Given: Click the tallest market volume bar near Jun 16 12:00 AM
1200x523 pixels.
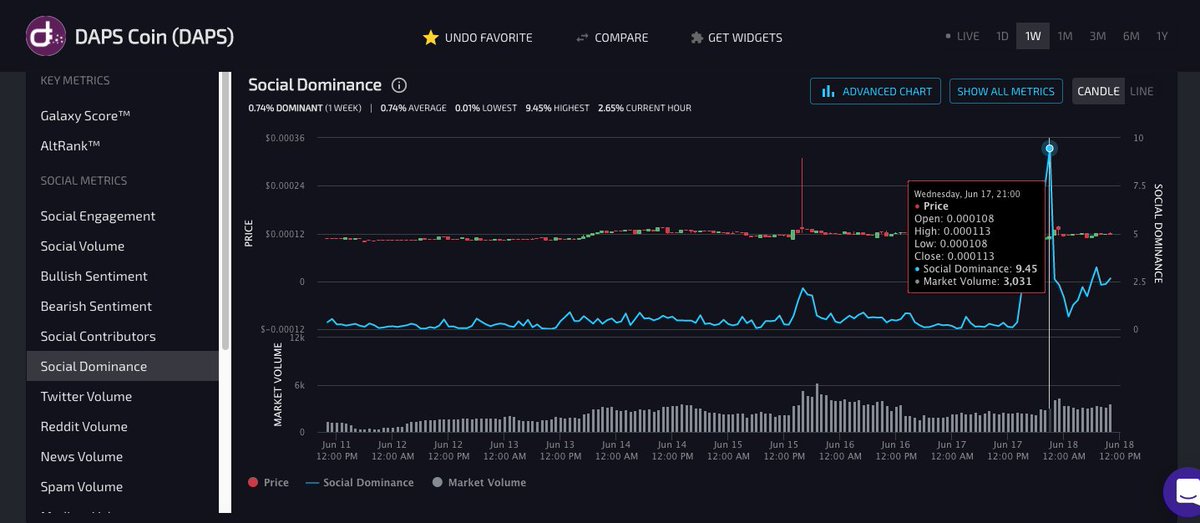Looking at the screenshot, I should pos(817,408).
